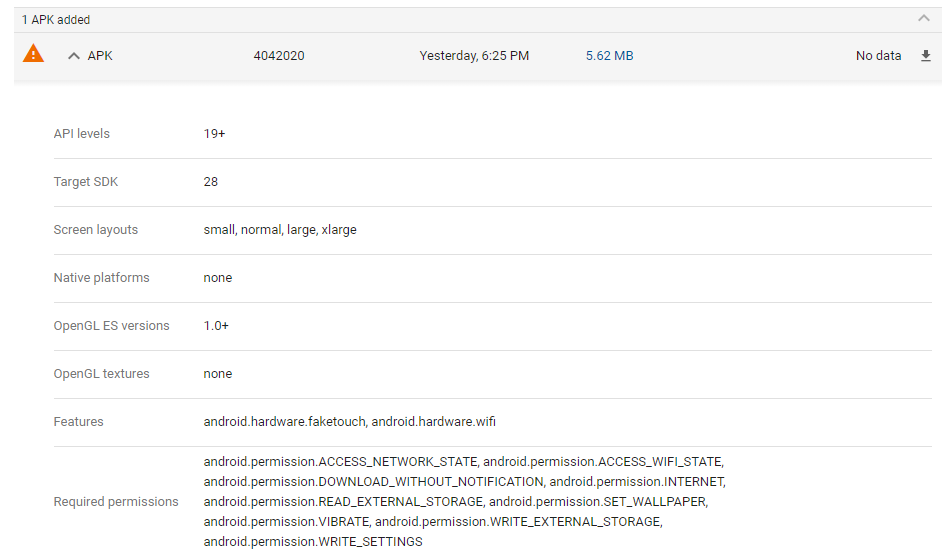Click the READ_EXTERNAL_STORAGE permissions line
The image size is (950, 555).
click(456, 502)
